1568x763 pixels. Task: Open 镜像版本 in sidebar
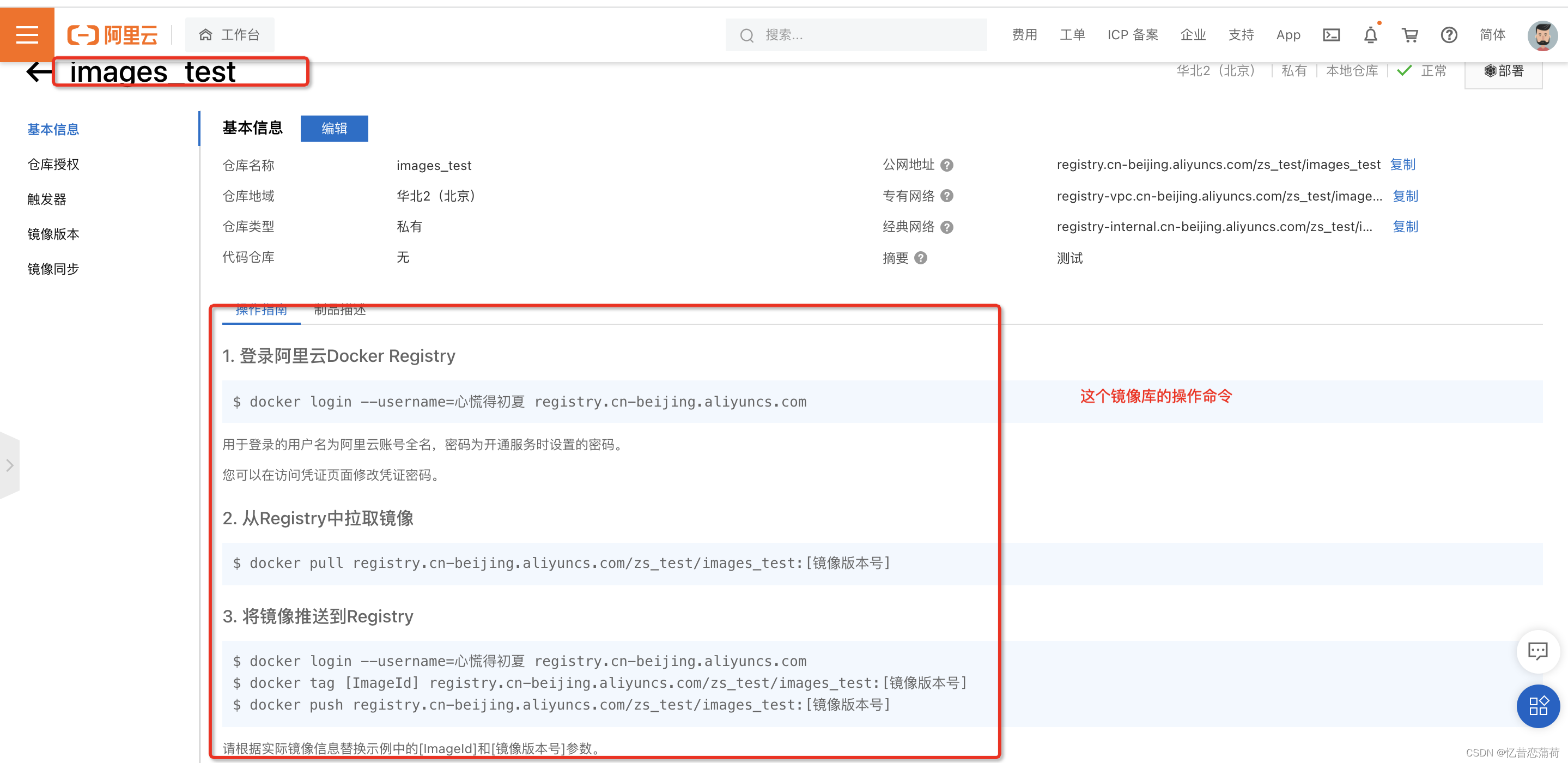[x=53, y=234]
